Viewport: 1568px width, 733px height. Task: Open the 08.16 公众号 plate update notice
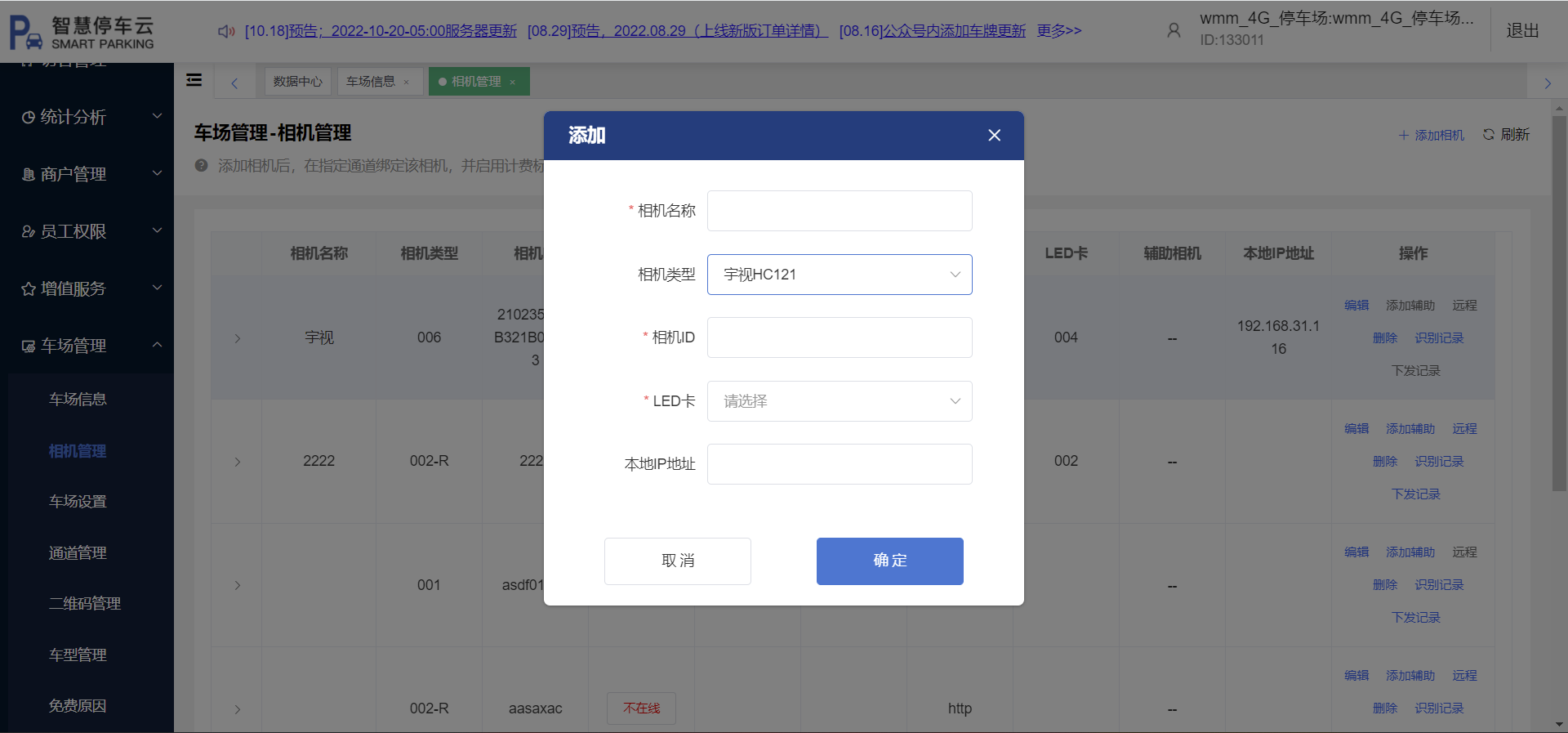pos(932,31)
